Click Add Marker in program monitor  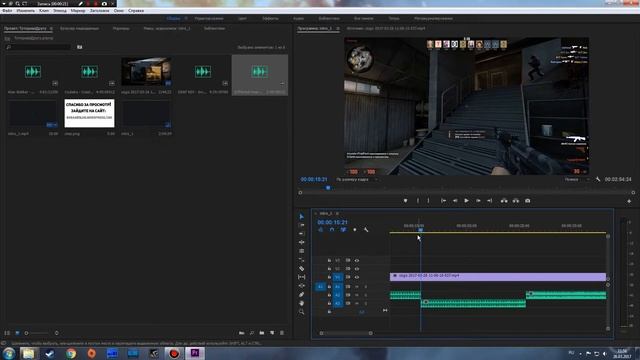405,201
